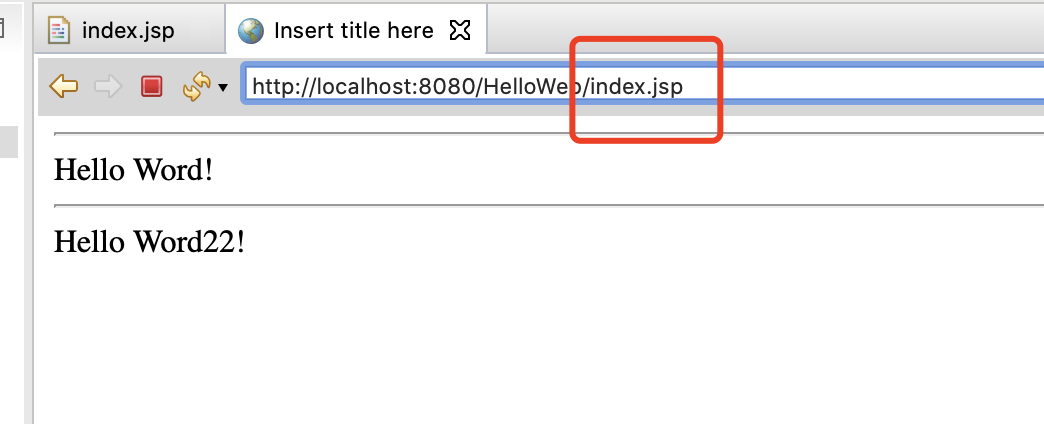Click the partial icon at top-left edge
1044x424 pixels.
point(3,28)
